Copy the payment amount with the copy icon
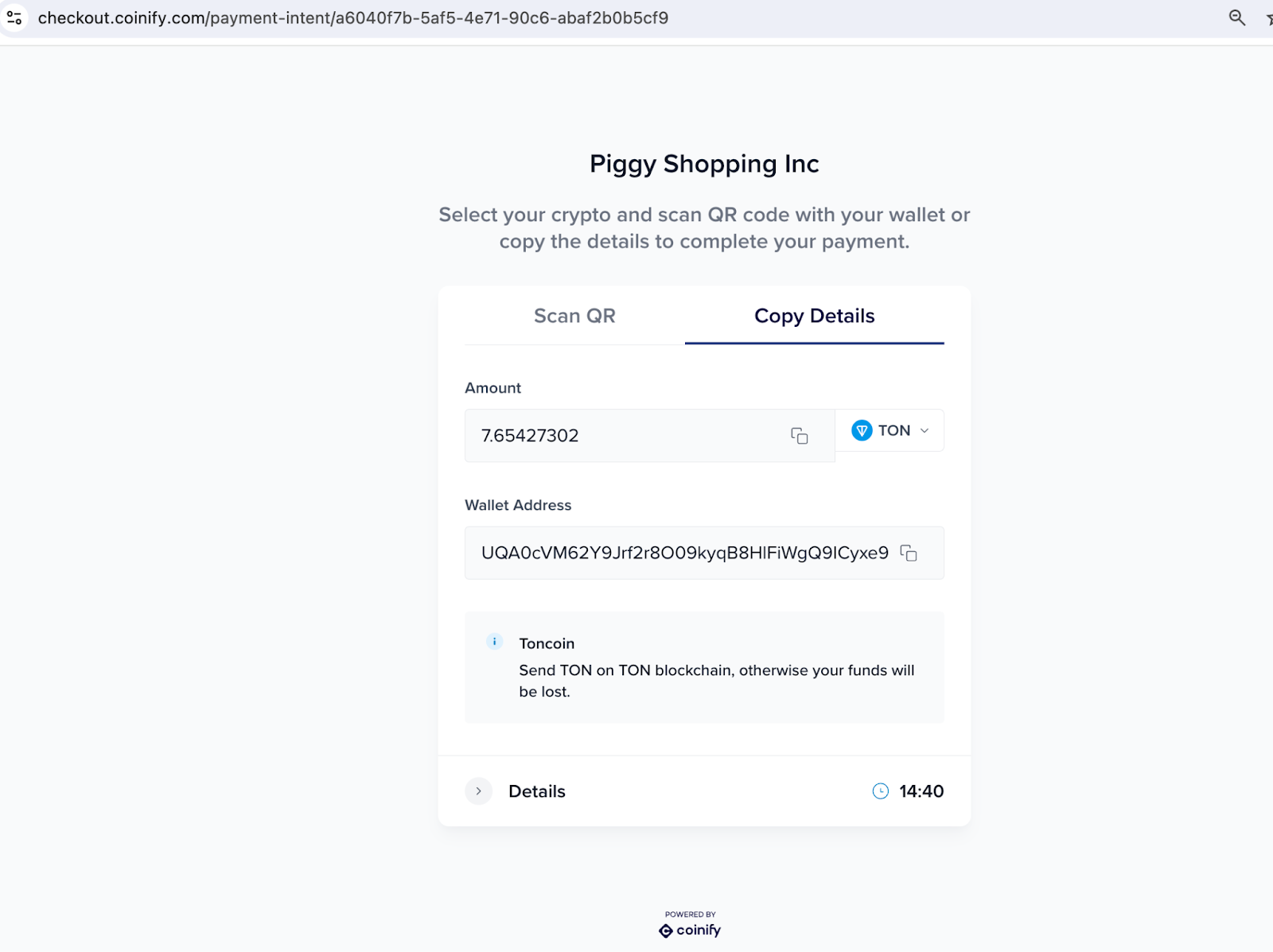The width and height of the screenshot is (1273, 952). 800,436
